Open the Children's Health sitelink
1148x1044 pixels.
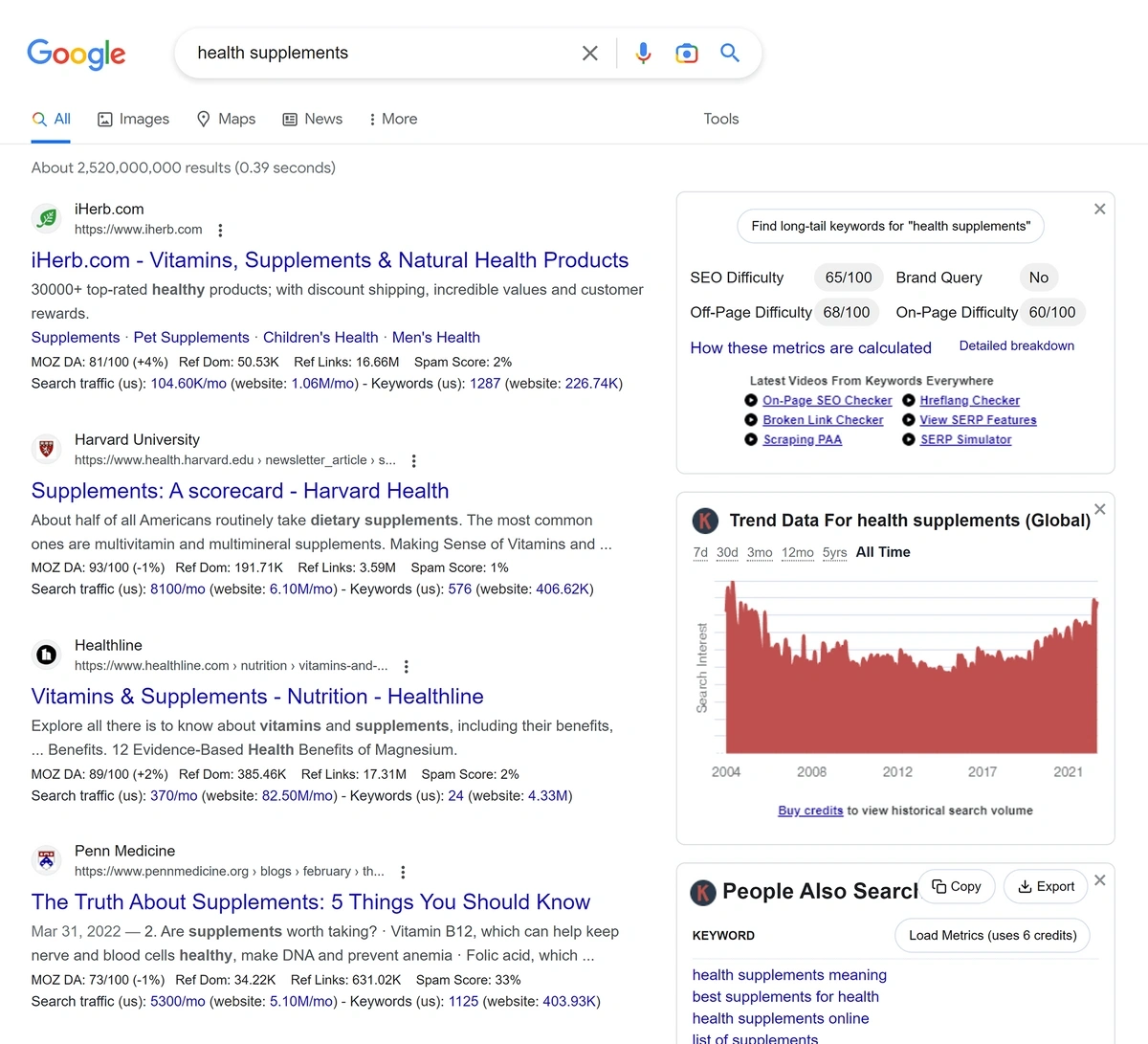point(320,337)
